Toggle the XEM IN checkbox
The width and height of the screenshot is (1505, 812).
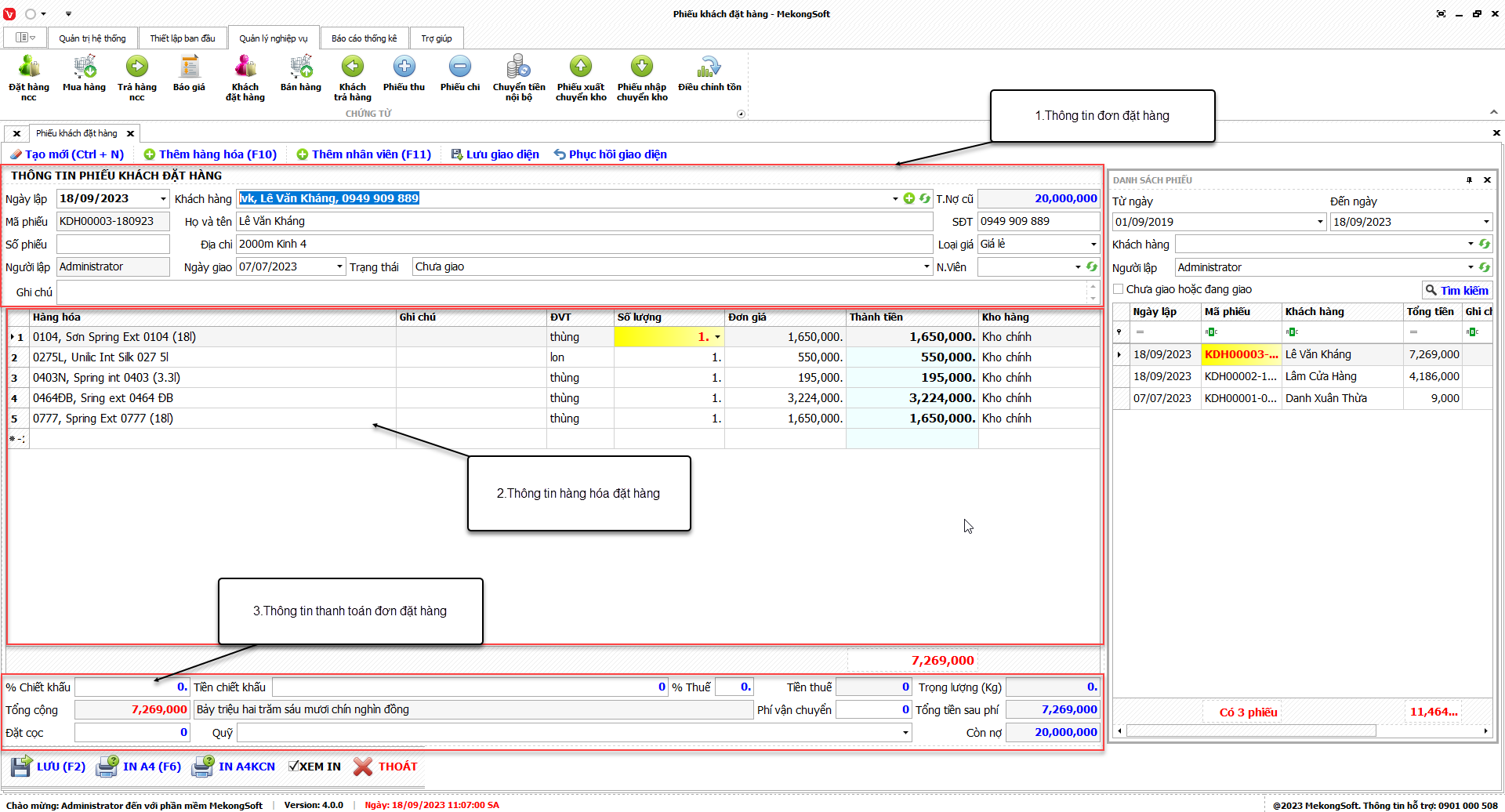293,767
